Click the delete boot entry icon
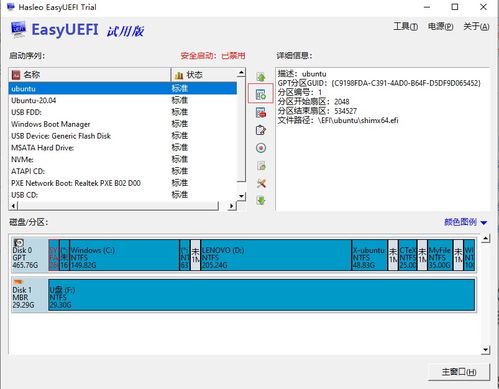This screenshot has width=499, height=389. (x=261, y=113)
